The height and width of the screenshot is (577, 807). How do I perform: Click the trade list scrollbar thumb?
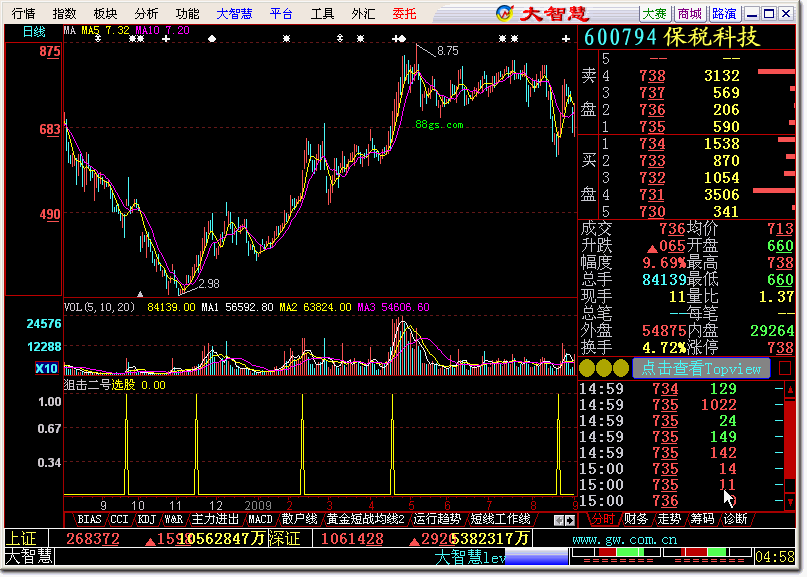pyautogui.click(x=790, y=439)
